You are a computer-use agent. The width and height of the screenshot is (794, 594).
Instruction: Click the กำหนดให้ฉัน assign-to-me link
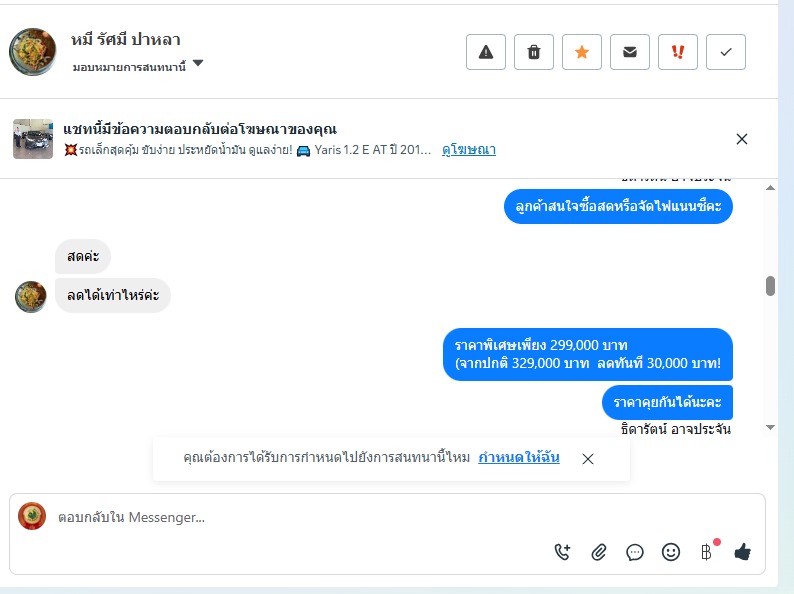[x=519, y=457]
